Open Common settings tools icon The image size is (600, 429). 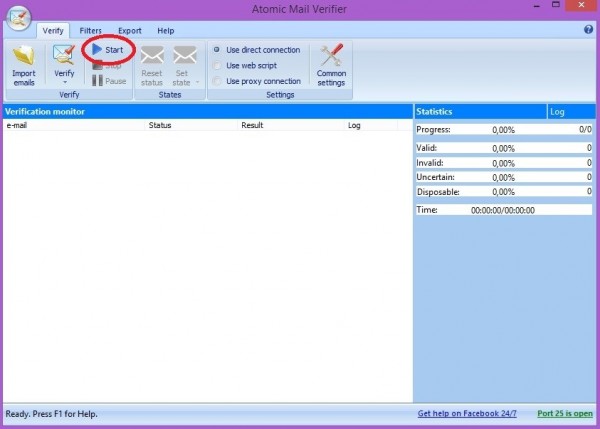click(x=331, y=55)
